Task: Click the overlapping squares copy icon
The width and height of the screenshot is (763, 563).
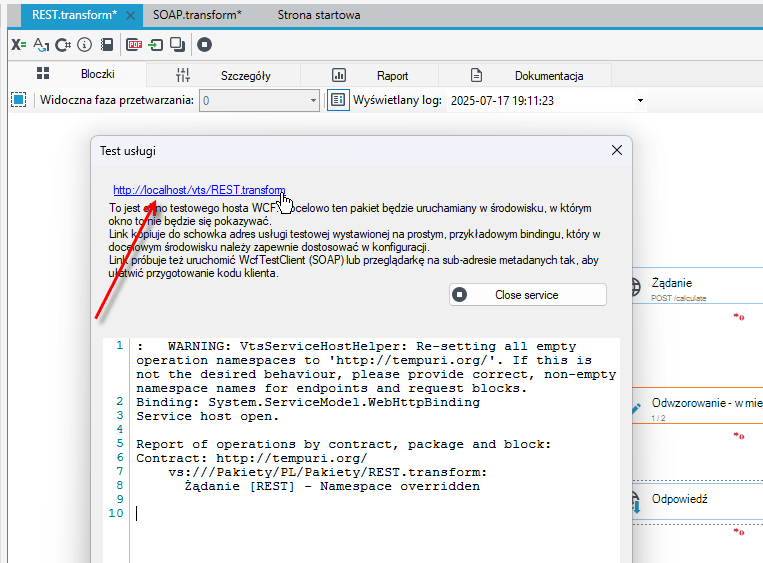Action: point(177,45)
